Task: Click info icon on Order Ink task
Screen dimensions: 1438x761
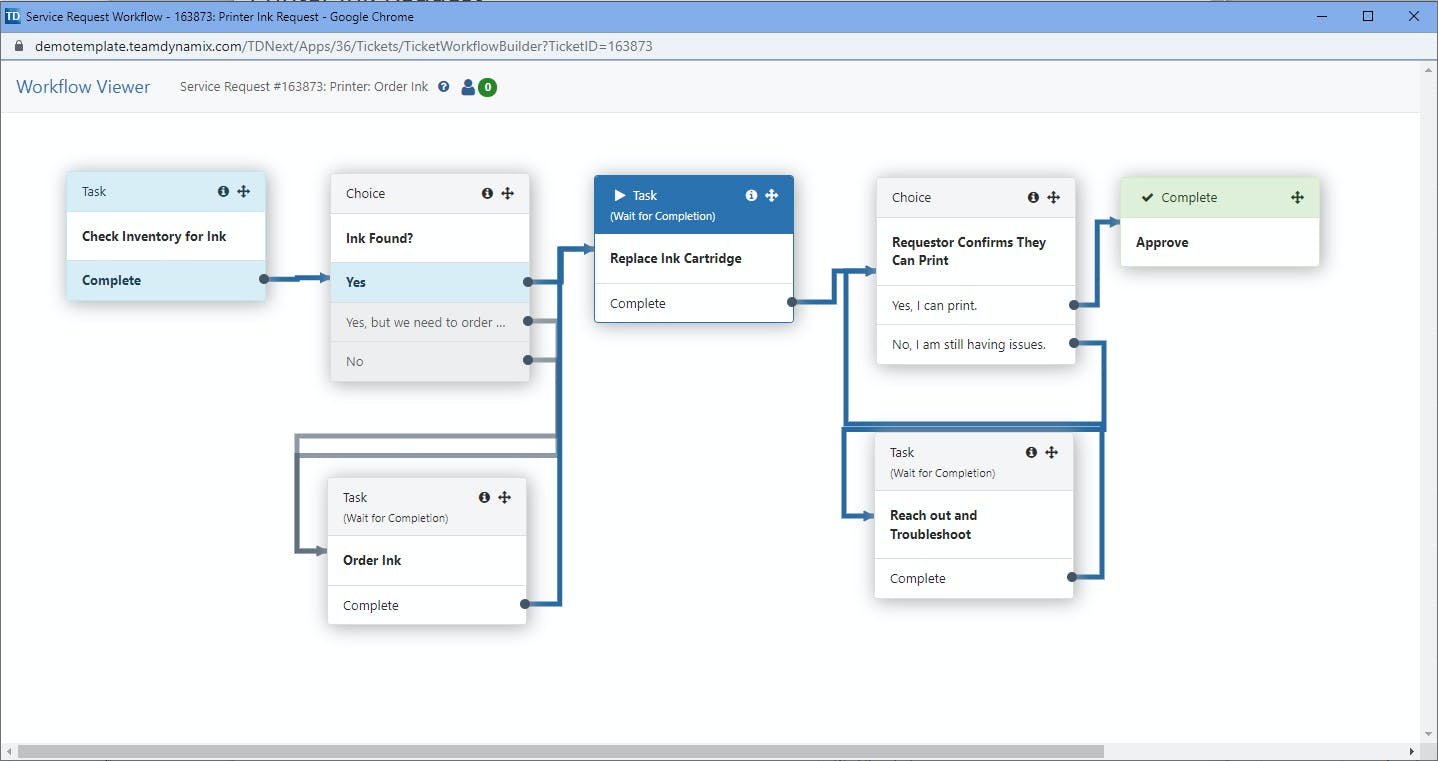Action: click(x=484, y=497)
